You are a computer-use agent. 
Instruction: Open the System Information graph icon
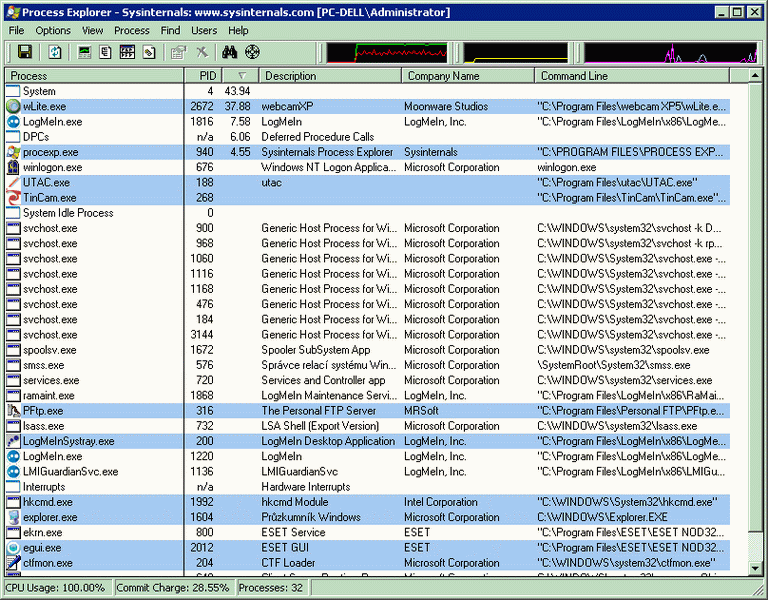coord(84,52)
